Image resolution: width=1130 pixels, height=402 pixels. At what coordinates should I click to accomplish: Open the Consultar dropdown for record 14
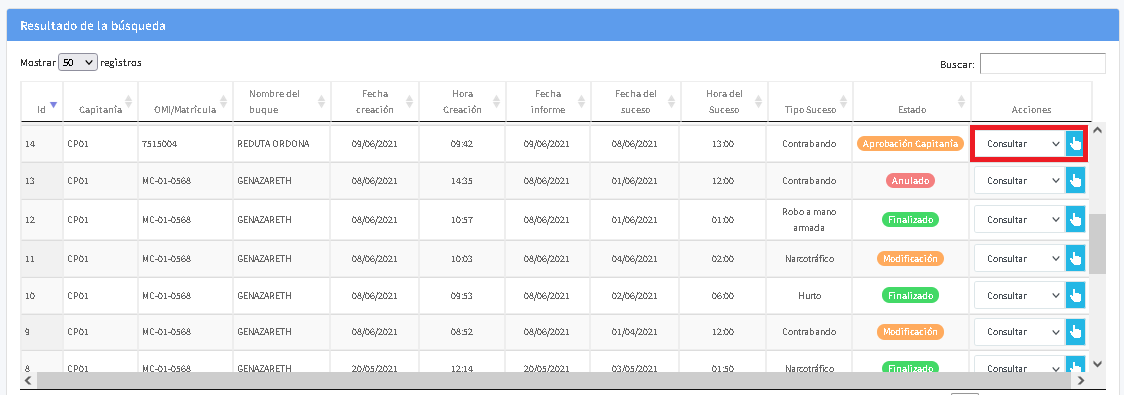click(1019, 144)
